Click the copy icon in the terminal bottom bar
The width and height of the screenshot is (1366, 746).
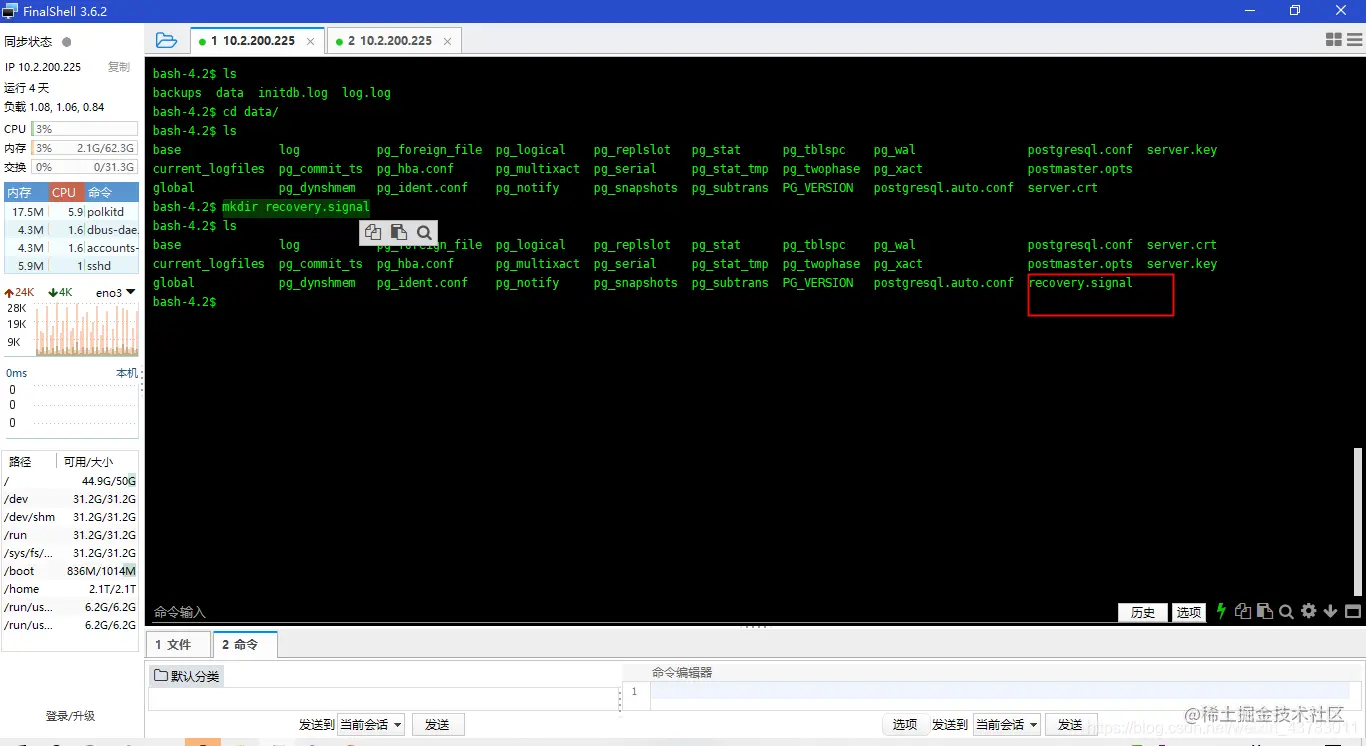(1243, 611)
